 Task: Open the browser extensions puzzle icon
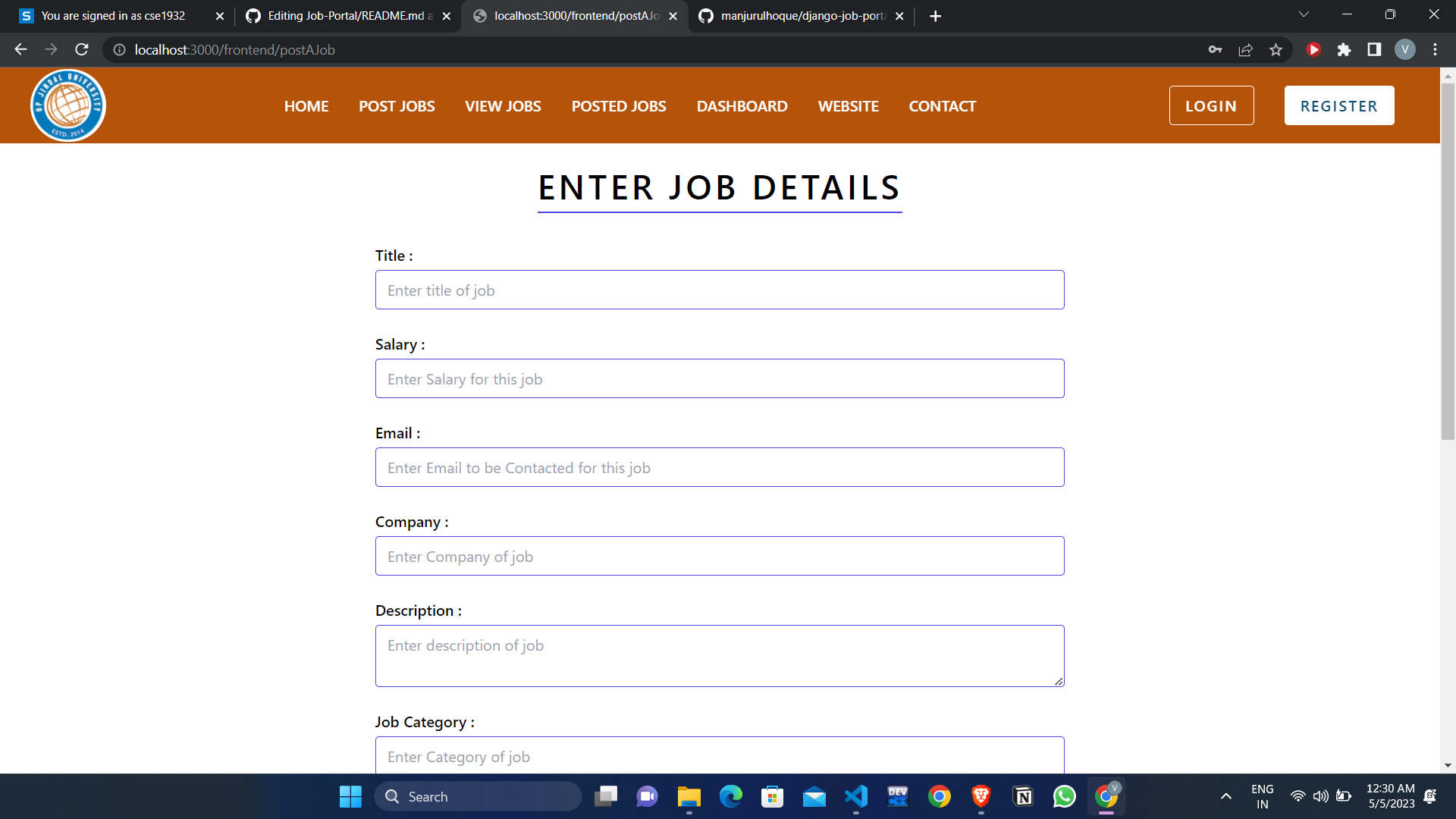click(1345, 49)
